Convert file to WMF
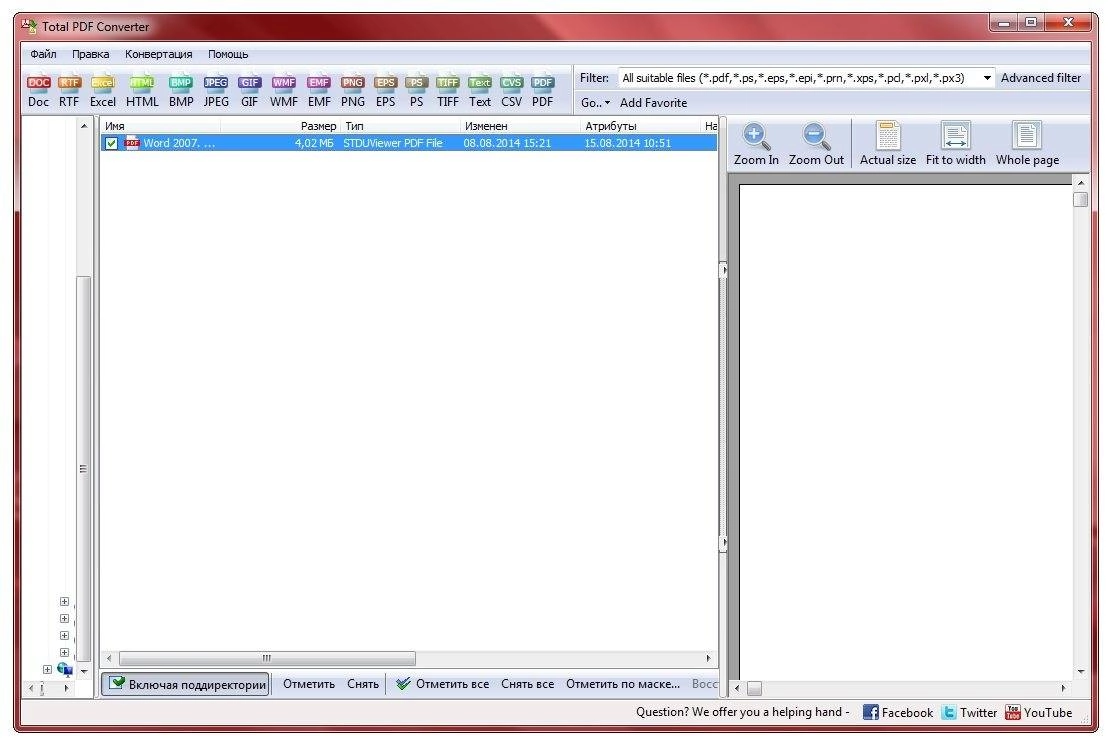The width and height of the screenshot is (1116, 752). coord(283,91)
